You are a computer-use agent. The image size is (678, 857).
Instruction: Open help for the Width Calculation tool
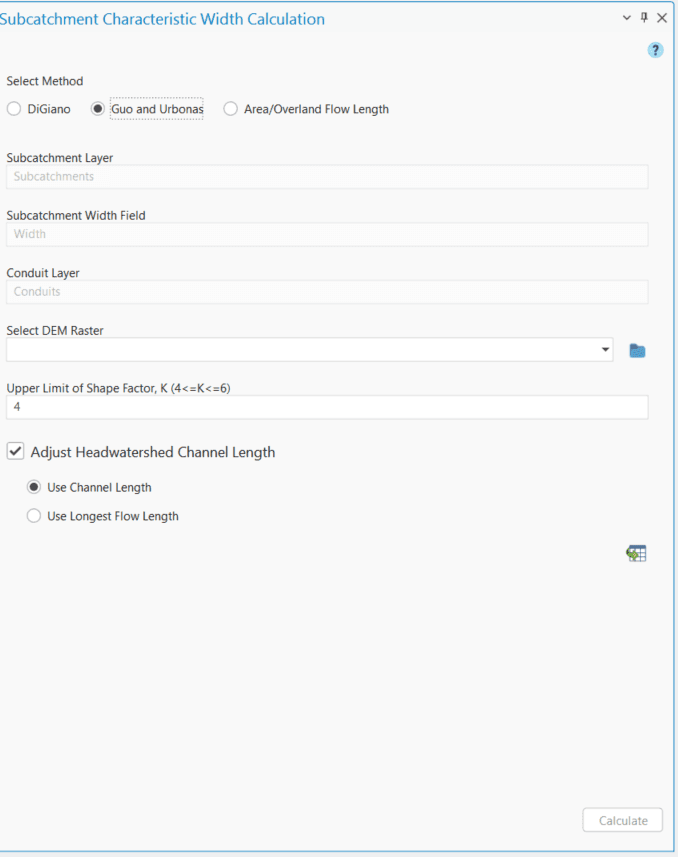[655, 49]
